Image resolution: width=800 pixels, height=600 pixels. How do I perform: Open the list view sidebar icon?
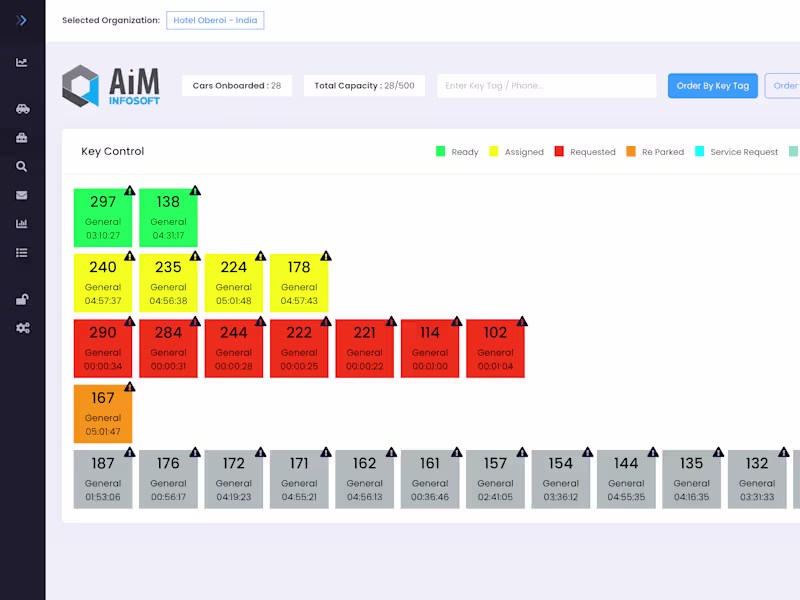pyautogui.click(x=21, y=253)
